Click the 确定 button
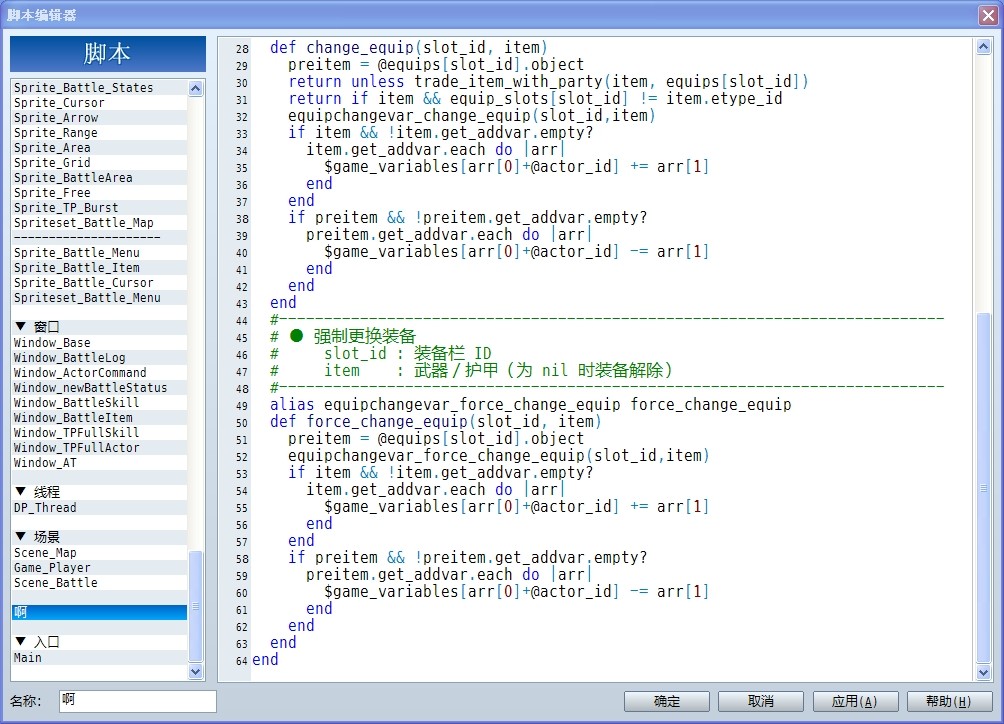Viewport: 1004px width, 724px height. (667, 701)
